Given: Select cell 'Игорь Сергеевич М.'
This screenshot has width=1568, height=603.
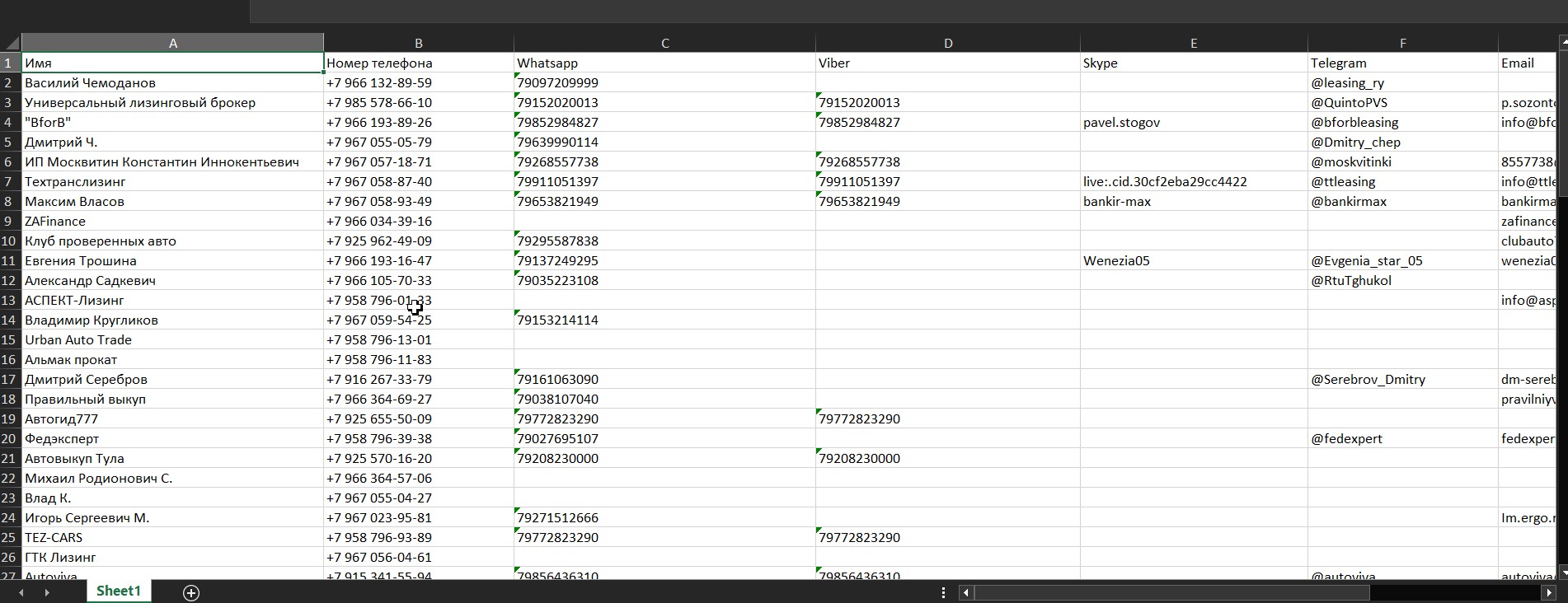Looking at the screenshot, I should pos(173,517).
